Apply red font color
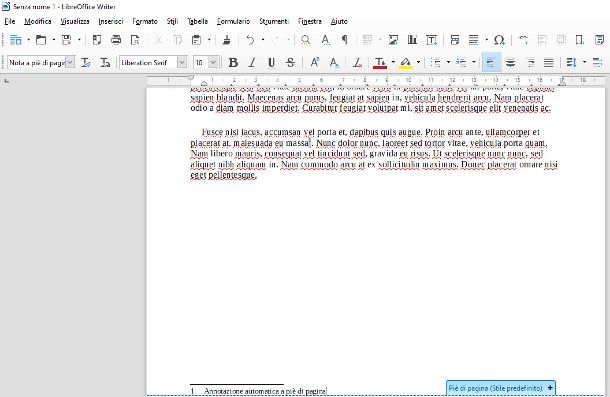The width and height of the screenshot is (610, 397). 380,62
